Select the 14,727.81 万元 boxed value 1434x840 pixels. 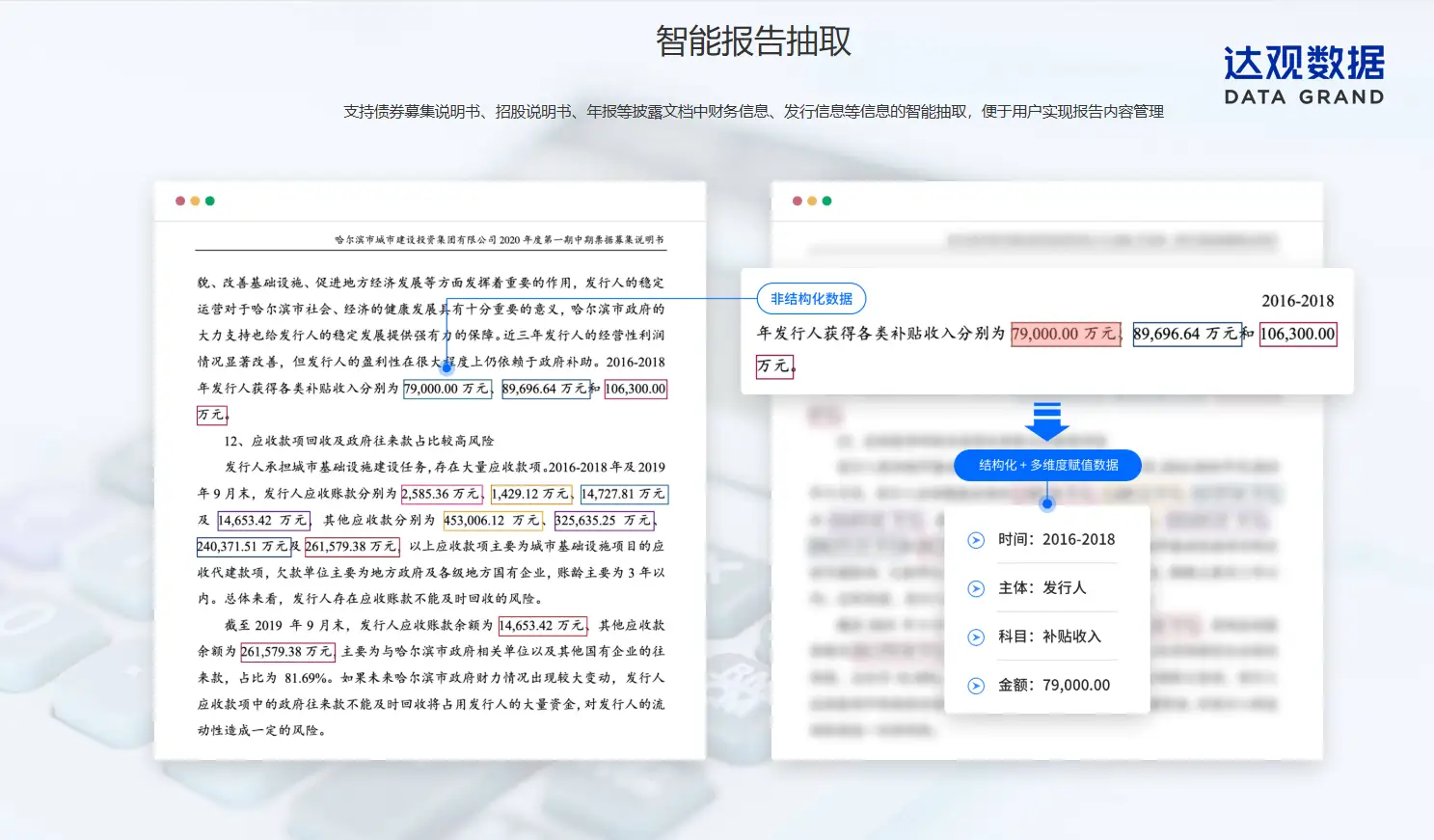pos(623,494)
